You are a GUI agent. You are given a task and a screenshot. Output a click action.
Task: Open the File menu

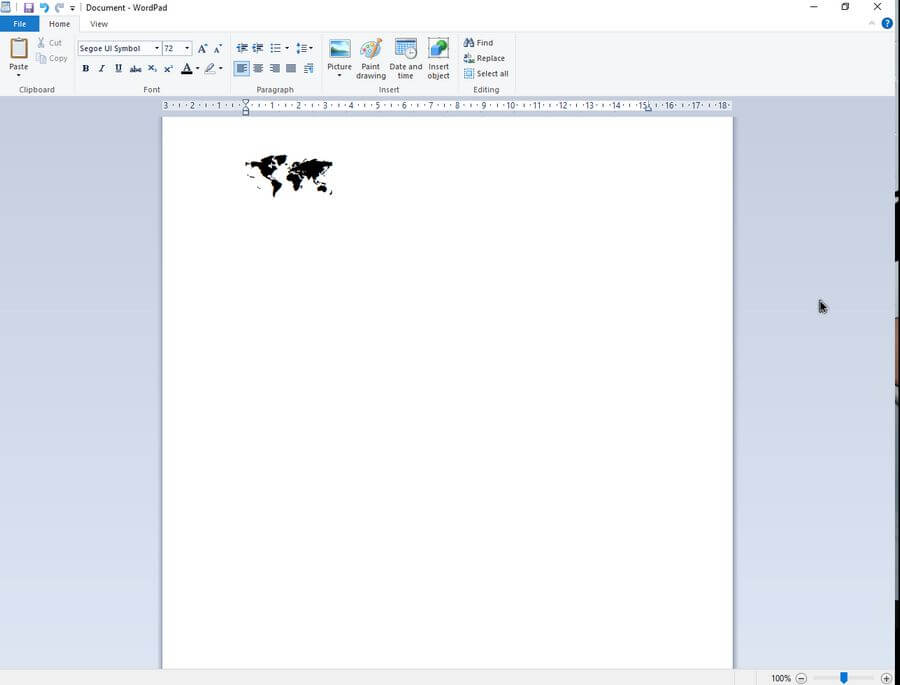click(20, 24)
